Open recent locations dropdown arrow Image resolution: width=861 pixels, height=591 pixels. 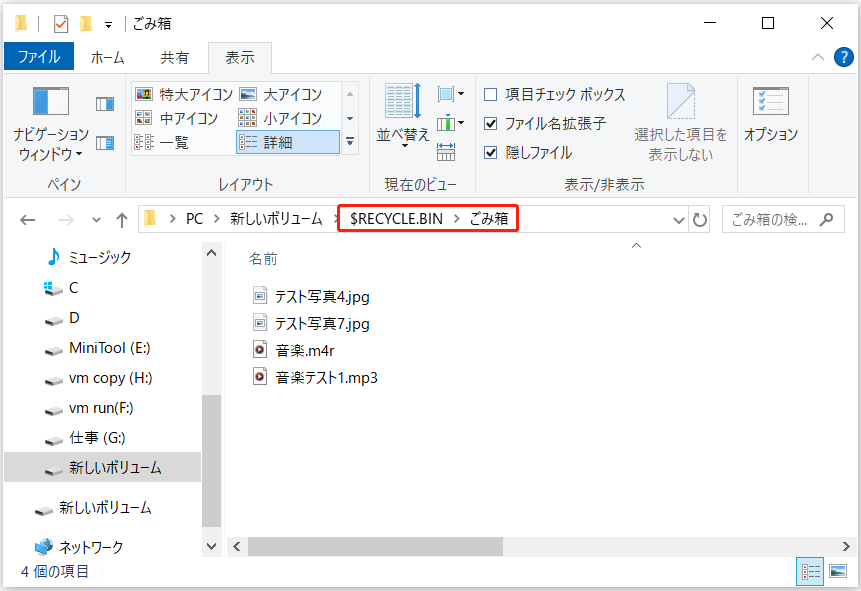(x=97, y=220)
